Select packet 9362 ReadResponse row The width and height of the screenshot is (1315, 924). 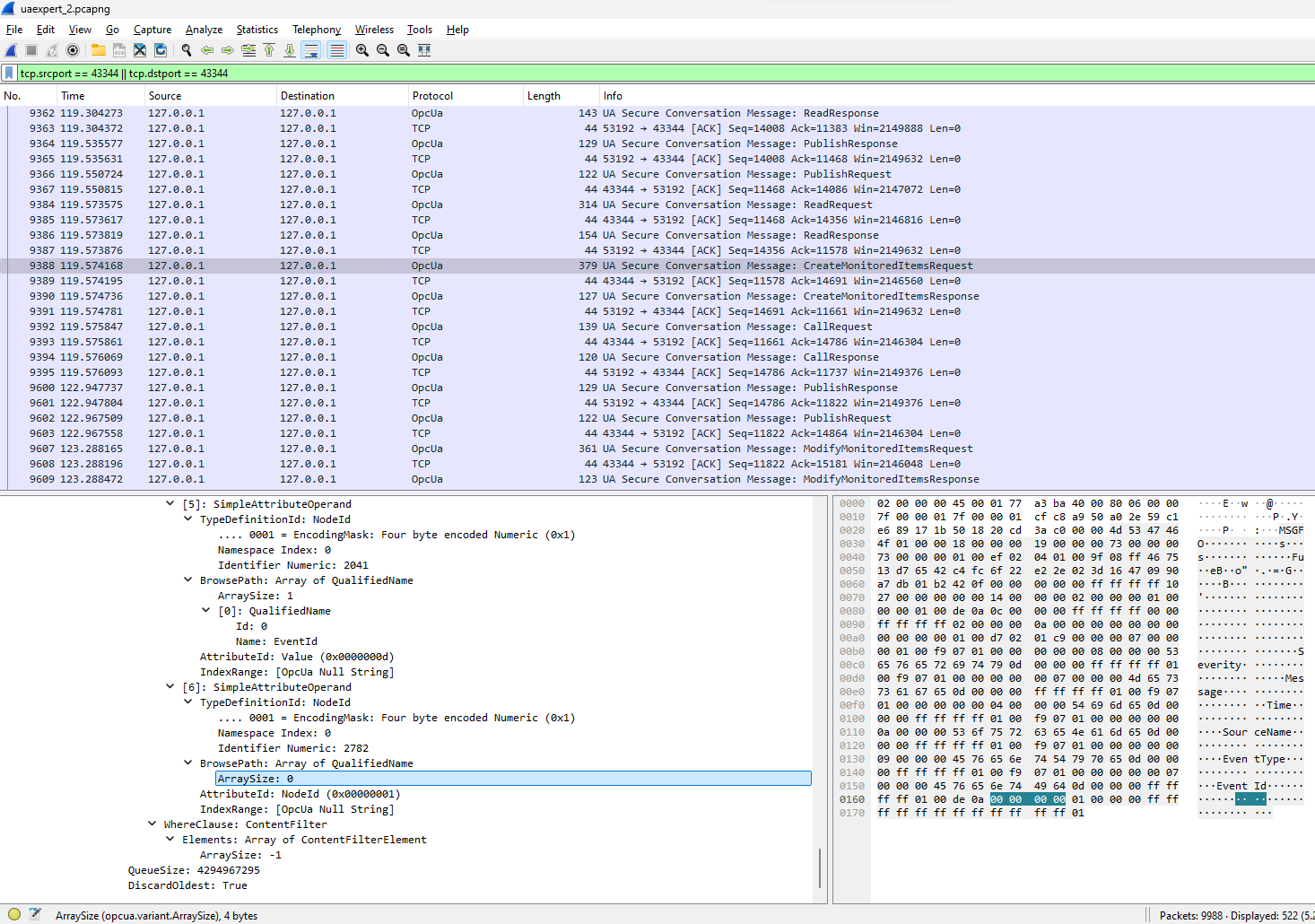click(657, 113)
